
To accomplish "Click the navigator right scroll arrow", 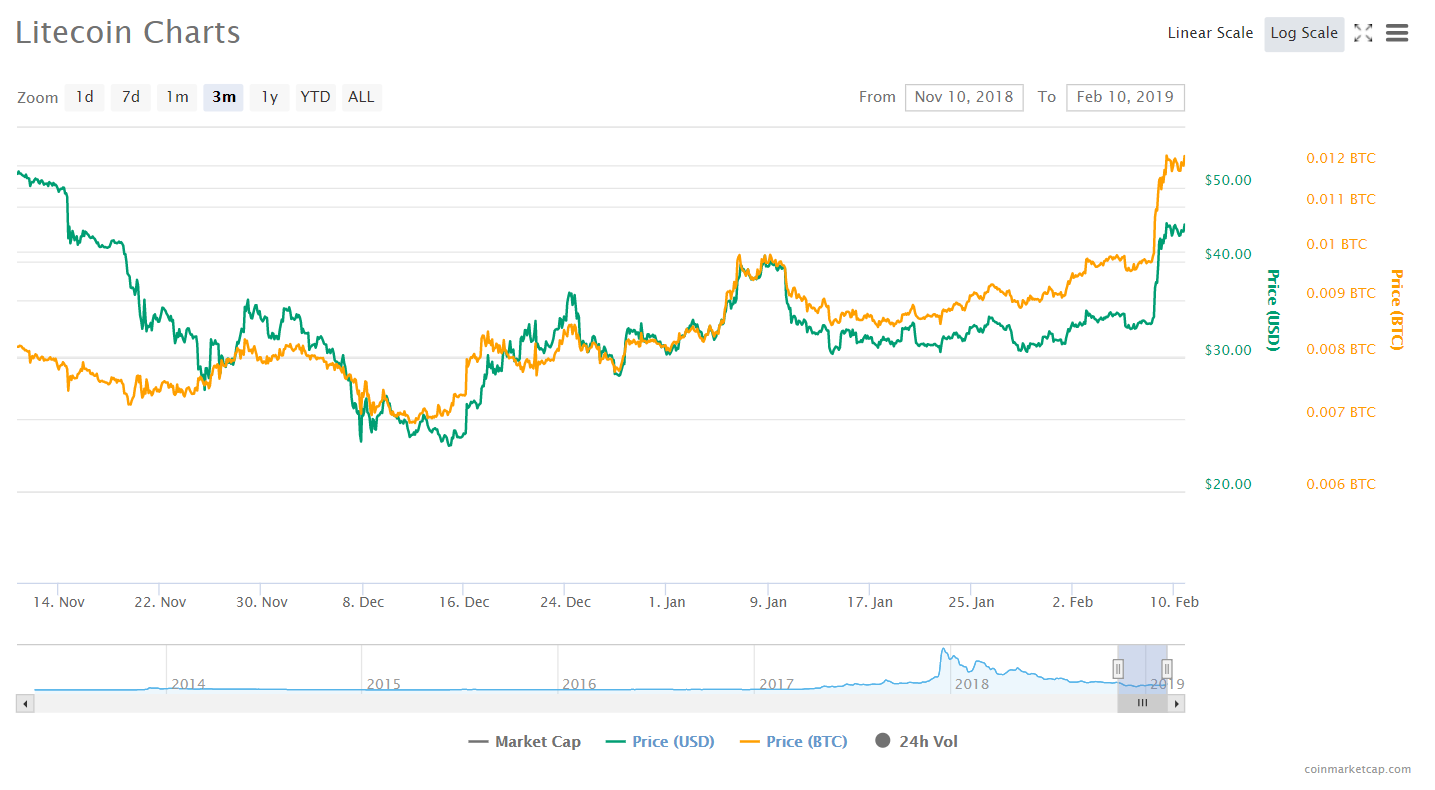I will tap(1177, 703).
